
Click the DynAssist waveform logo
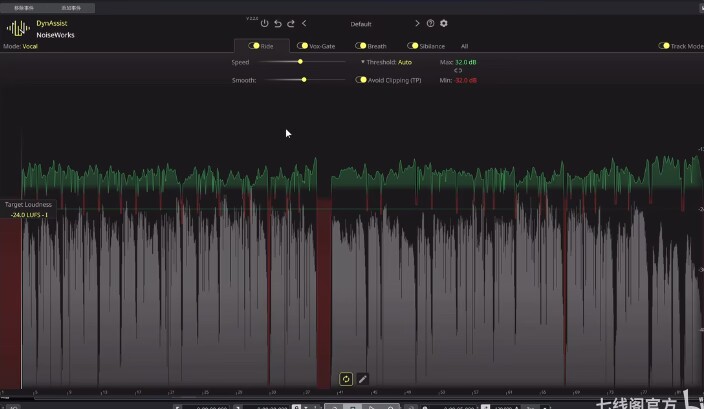pyautogui.click(x=18, y=29)
